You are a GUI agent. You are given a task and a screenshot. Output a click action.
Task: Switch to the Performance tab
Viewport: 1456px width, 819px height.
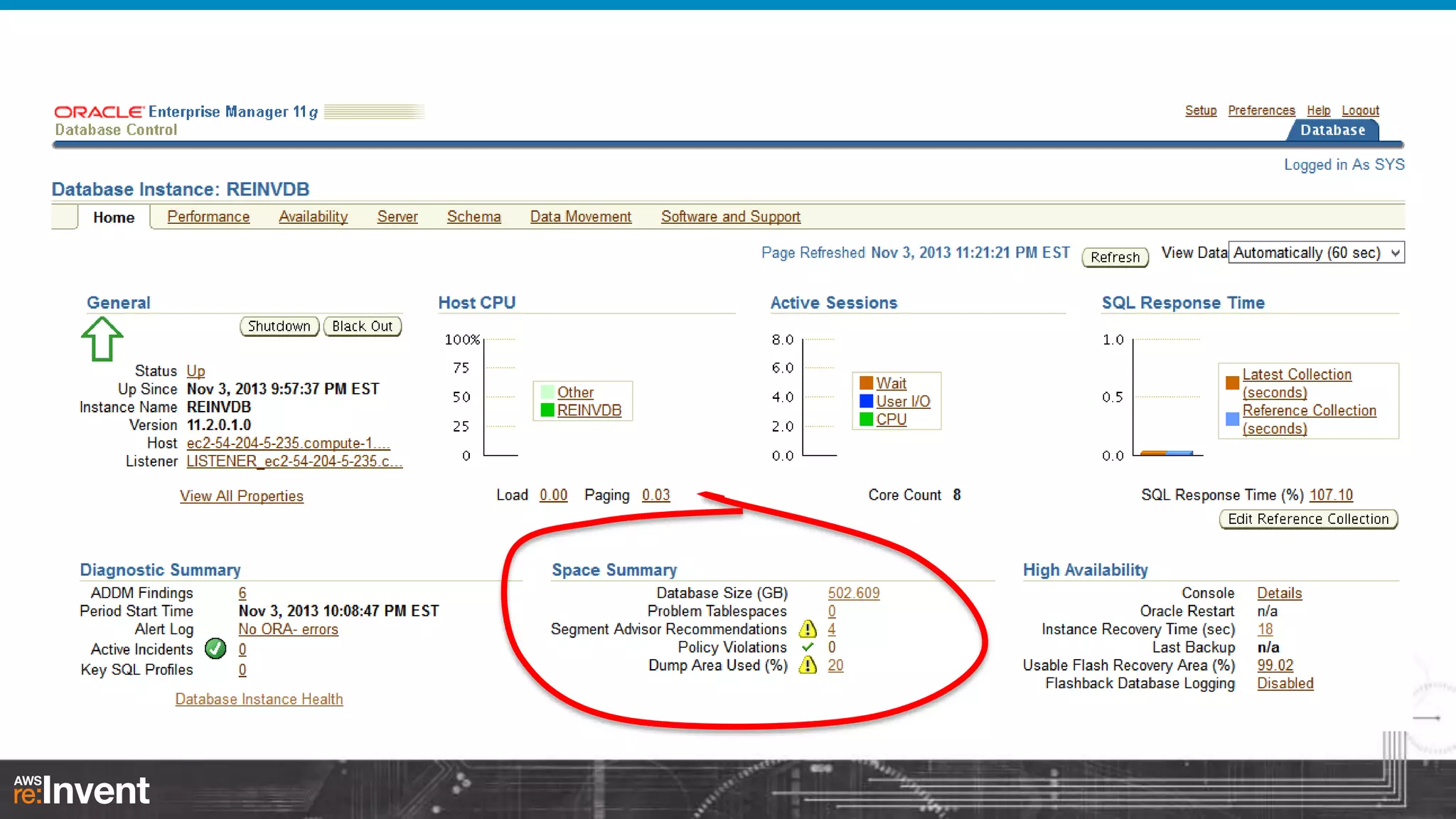point(208,217)
